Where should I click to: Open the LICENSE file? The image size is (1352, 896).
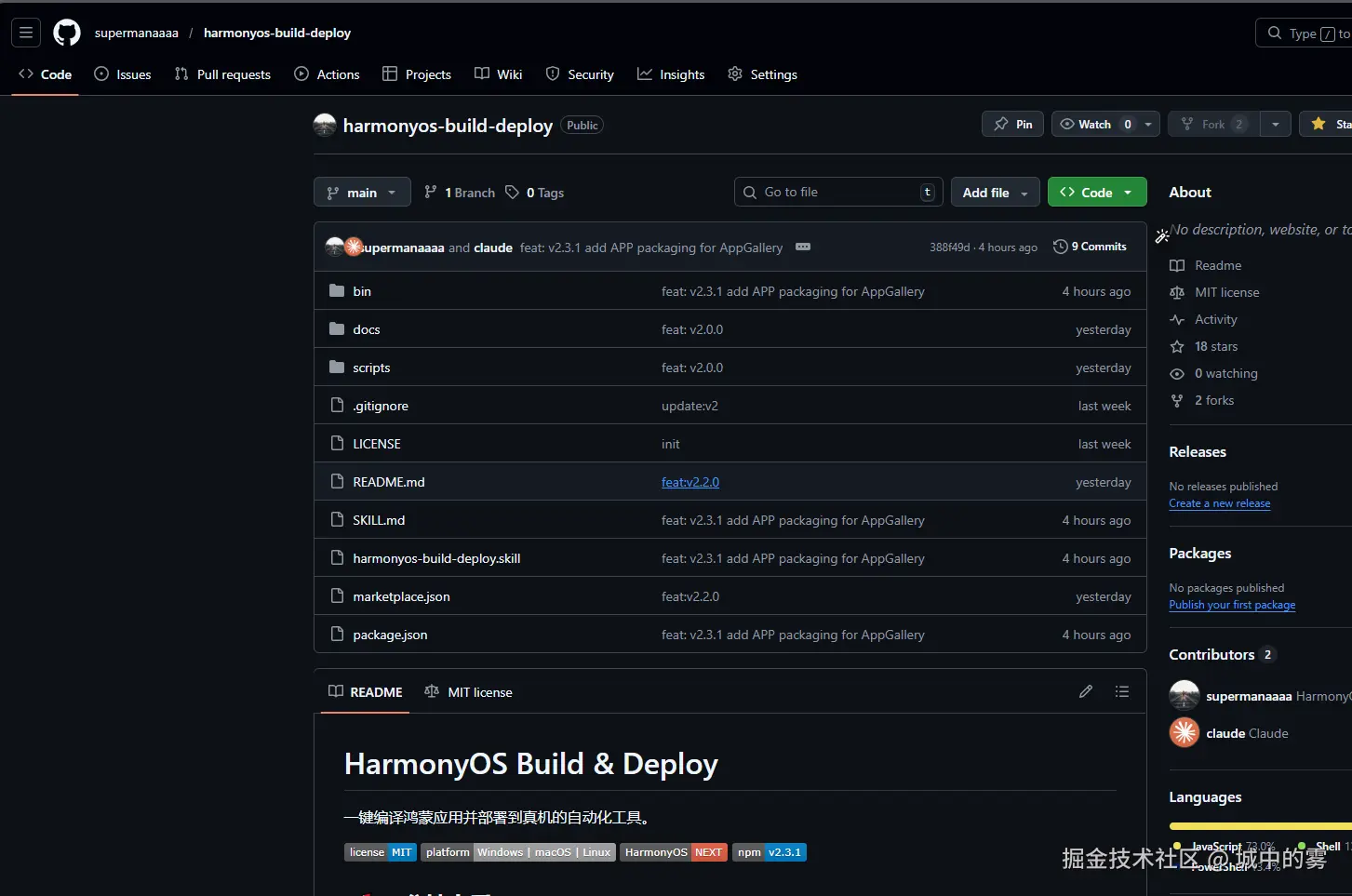tap(377, 444)
